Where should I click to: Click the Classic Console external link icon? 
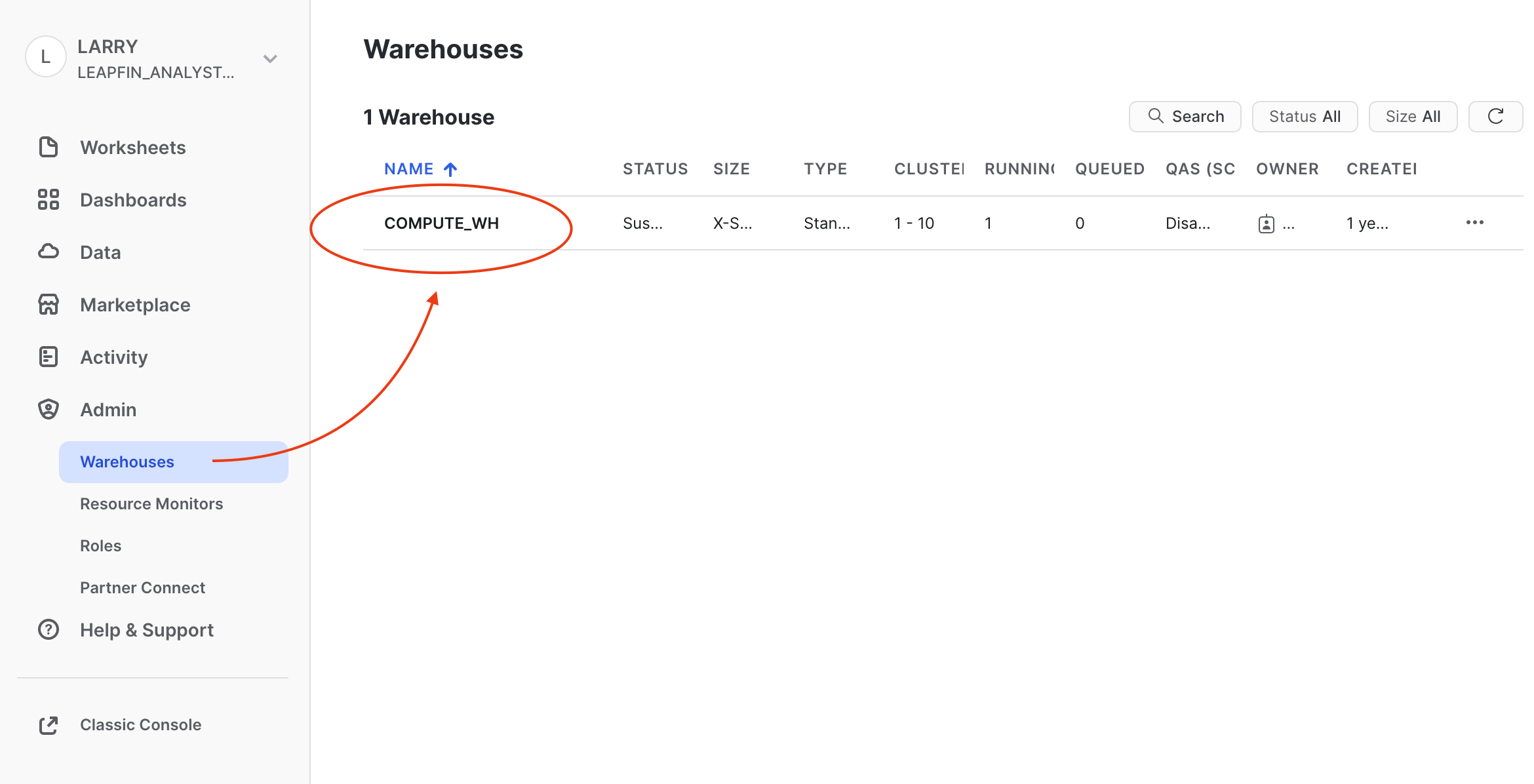(x=49, y=725)
